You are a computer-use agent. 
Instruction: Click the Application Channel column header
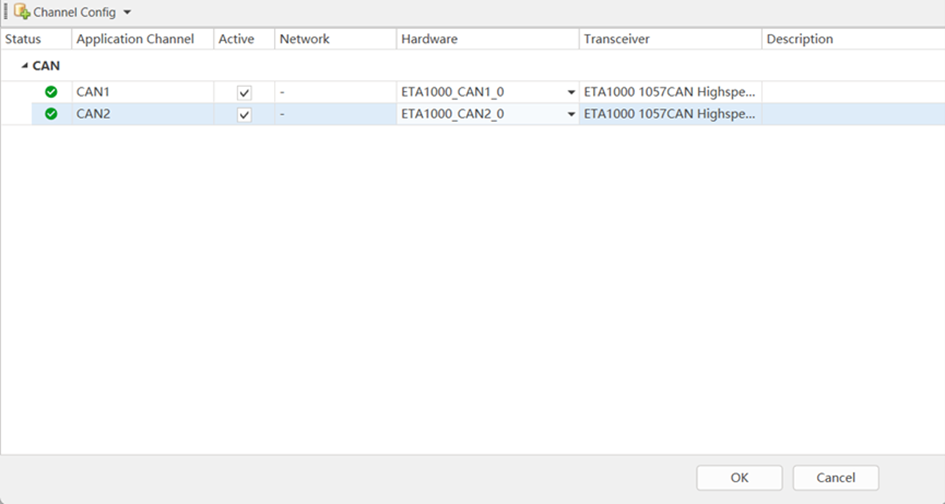click(x=135, y=39)
